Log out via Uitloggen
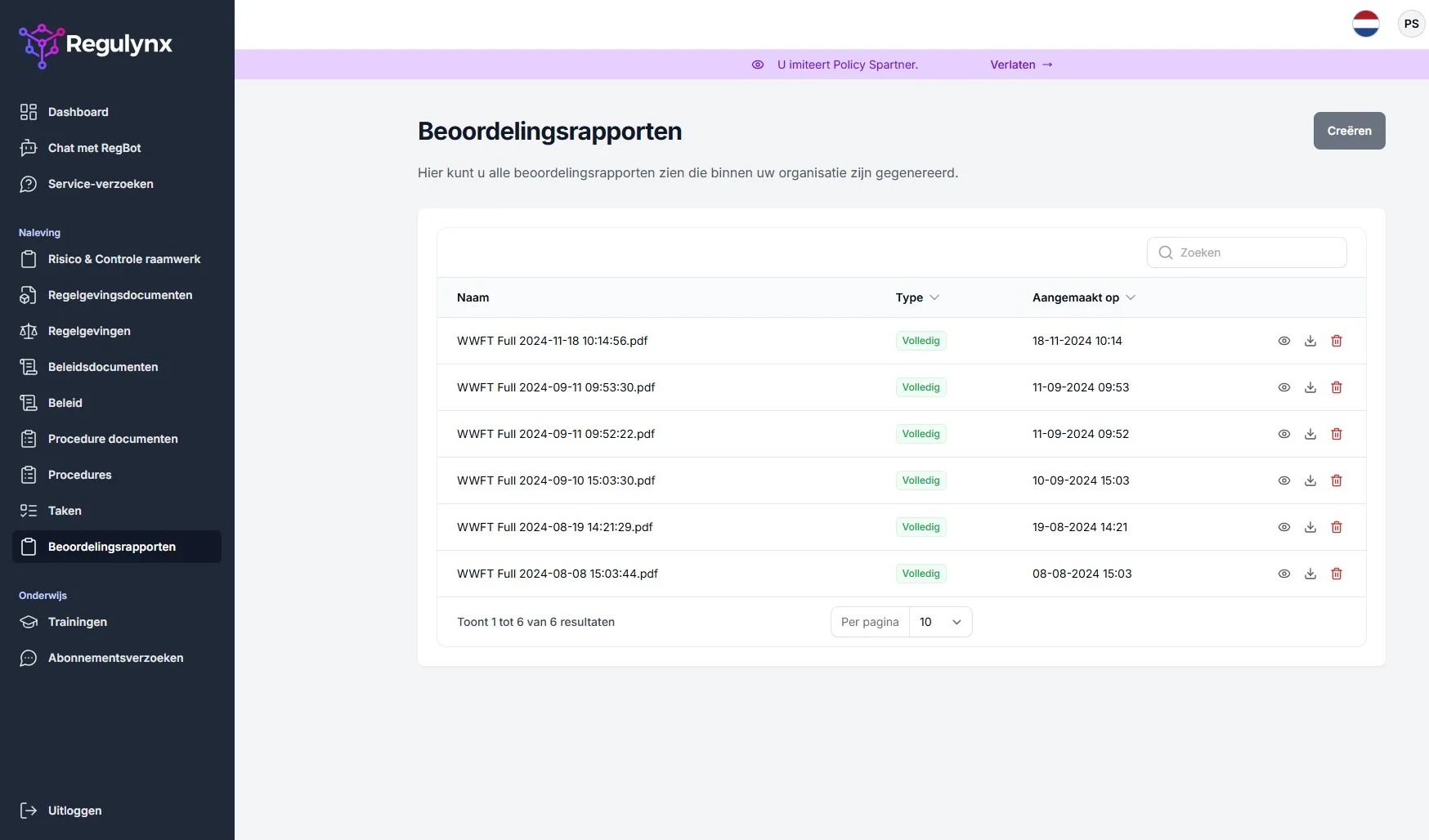 pos(74,811)
